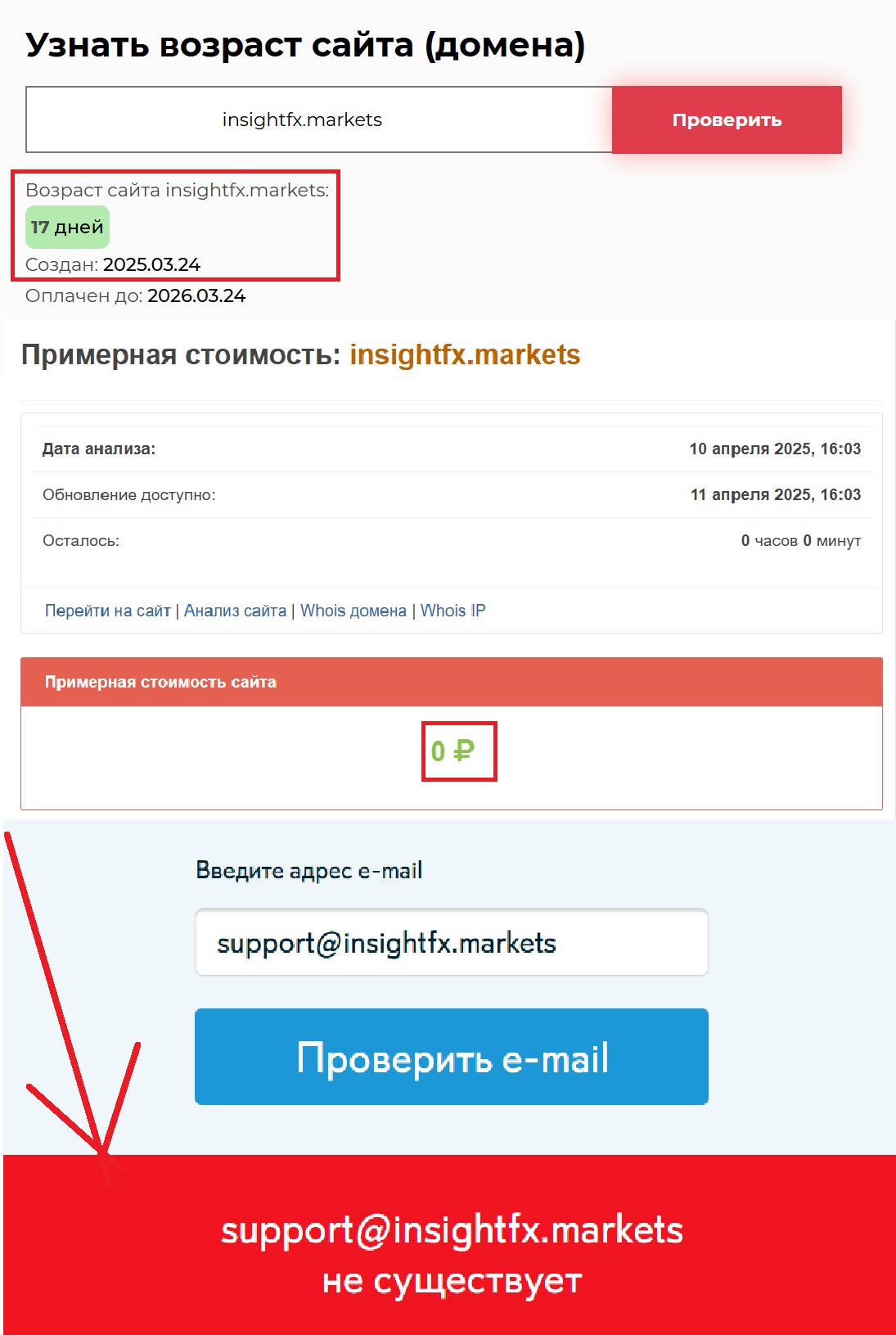
Task: Open the Whois домена link
Action: 353,611
